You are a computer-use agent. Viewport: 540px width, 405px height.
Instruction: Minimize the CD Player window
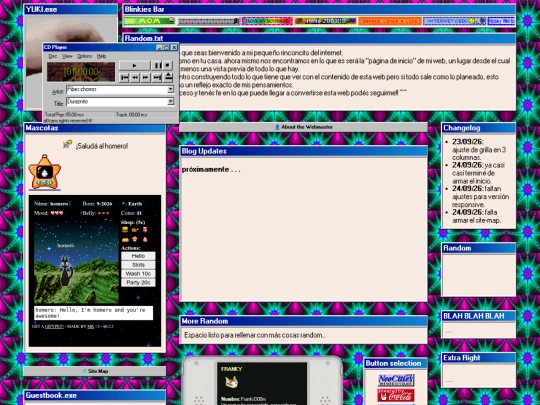[159, 47]
